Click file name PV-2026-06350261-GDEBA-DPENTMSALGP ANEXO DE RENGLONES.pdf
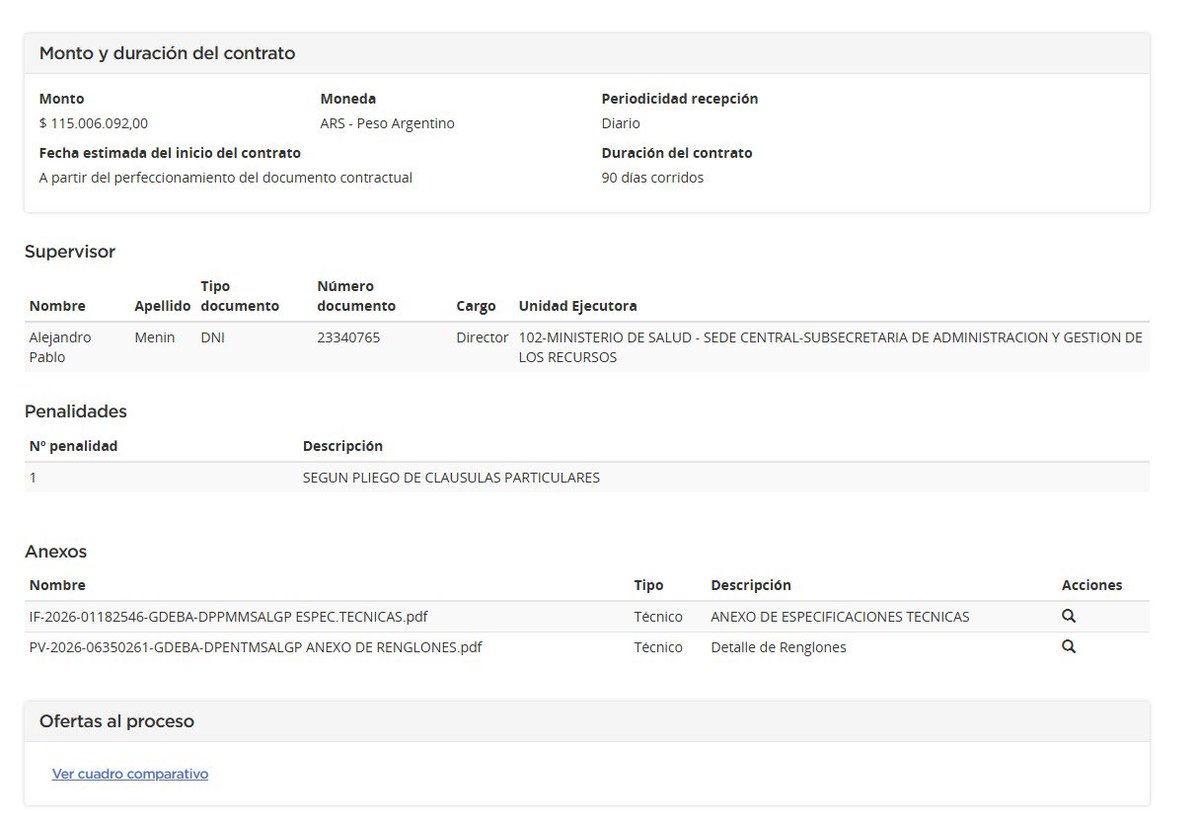 click(255, 647)
